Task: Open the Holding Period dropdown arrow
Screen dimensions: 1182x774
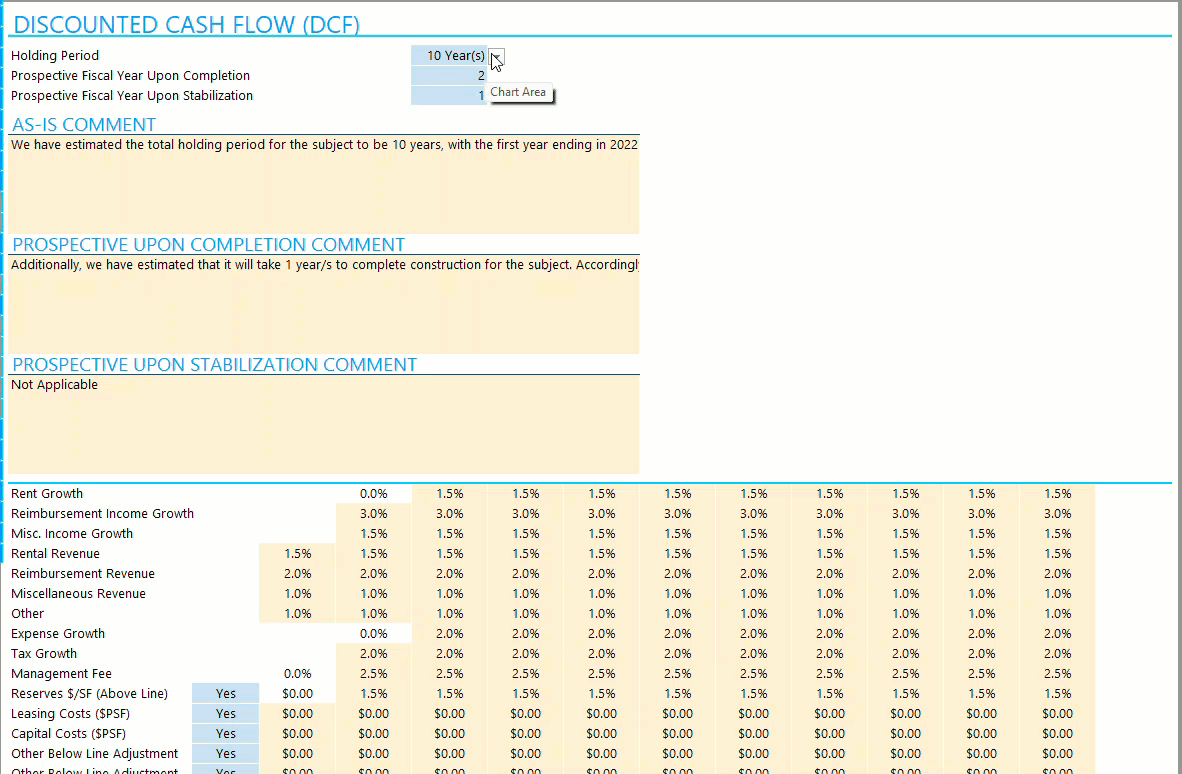Action: (x=496, y=56)
